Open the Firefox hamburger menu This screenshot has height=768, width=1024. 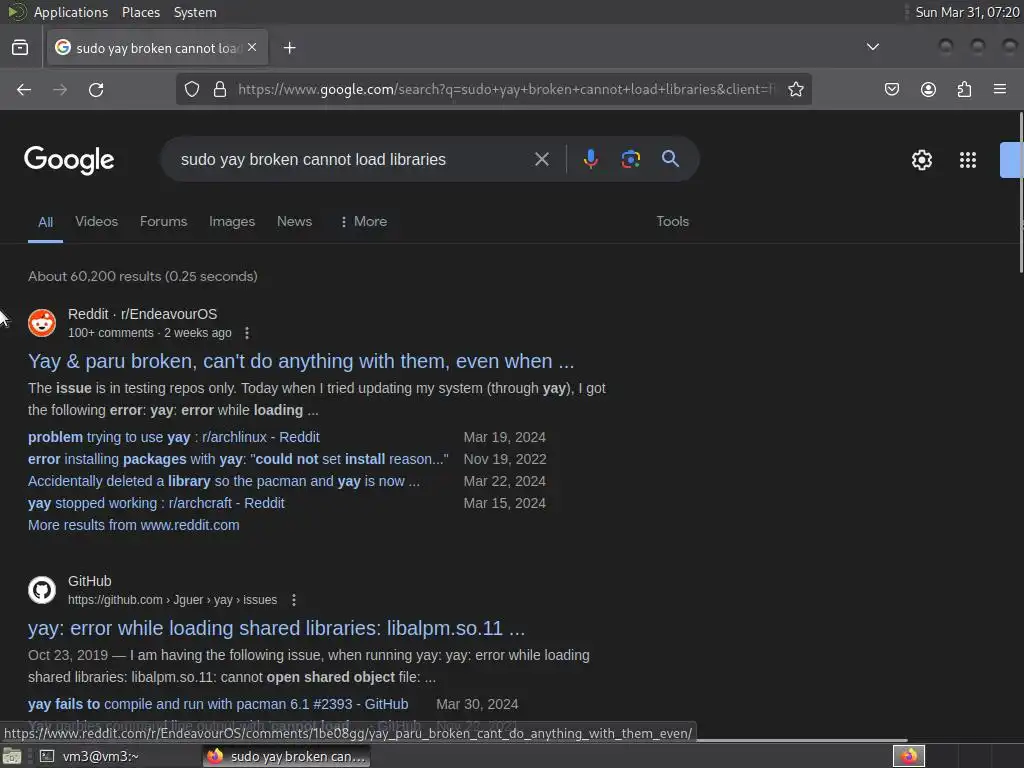[x=999, y=89]
